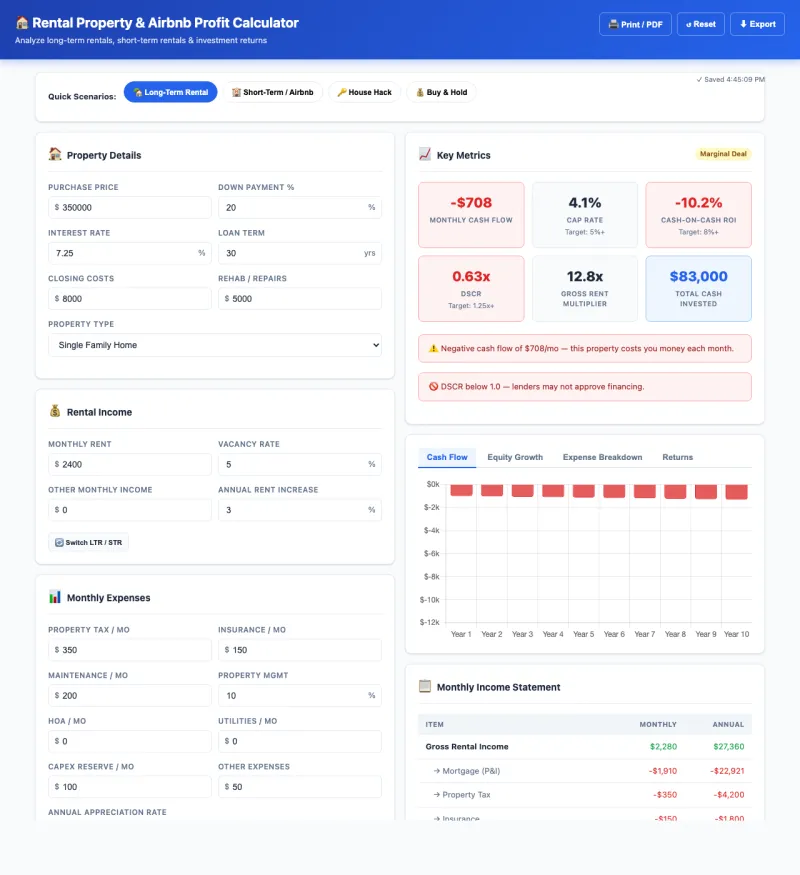800x875 pixels.
Task: Click the Purchase Price input field
Action: coord(133,207)
